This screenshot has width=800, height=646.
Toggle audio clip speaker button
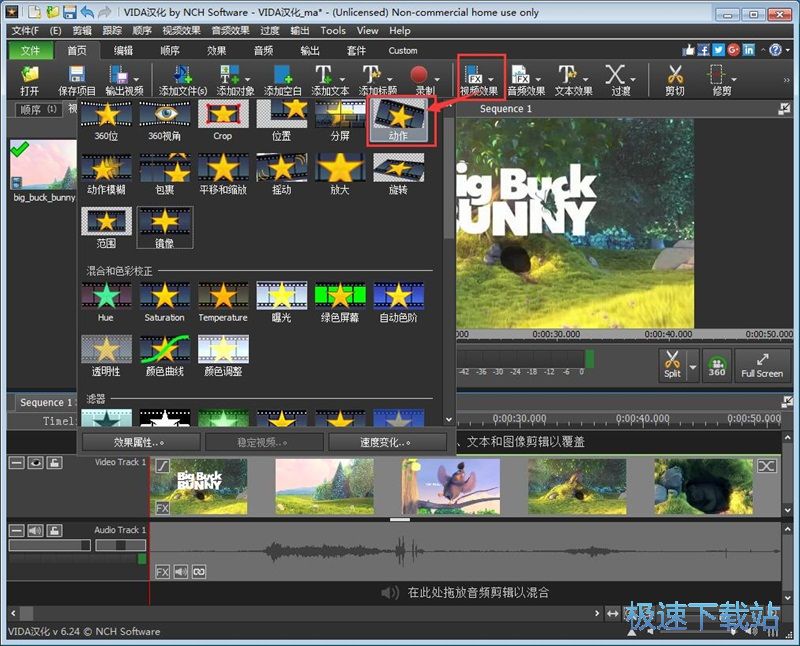pyautogui.click(x=181, y=572)
